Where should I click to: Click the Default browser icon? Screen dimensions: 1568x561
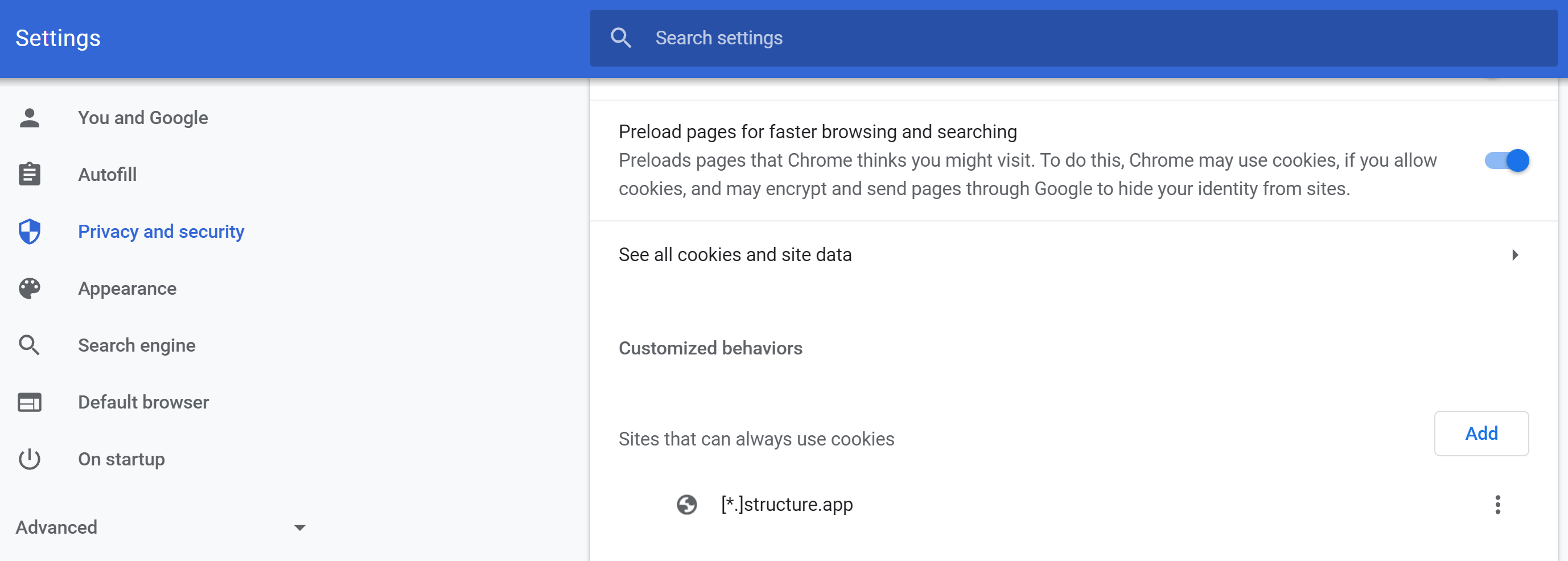tap(29, 402)
